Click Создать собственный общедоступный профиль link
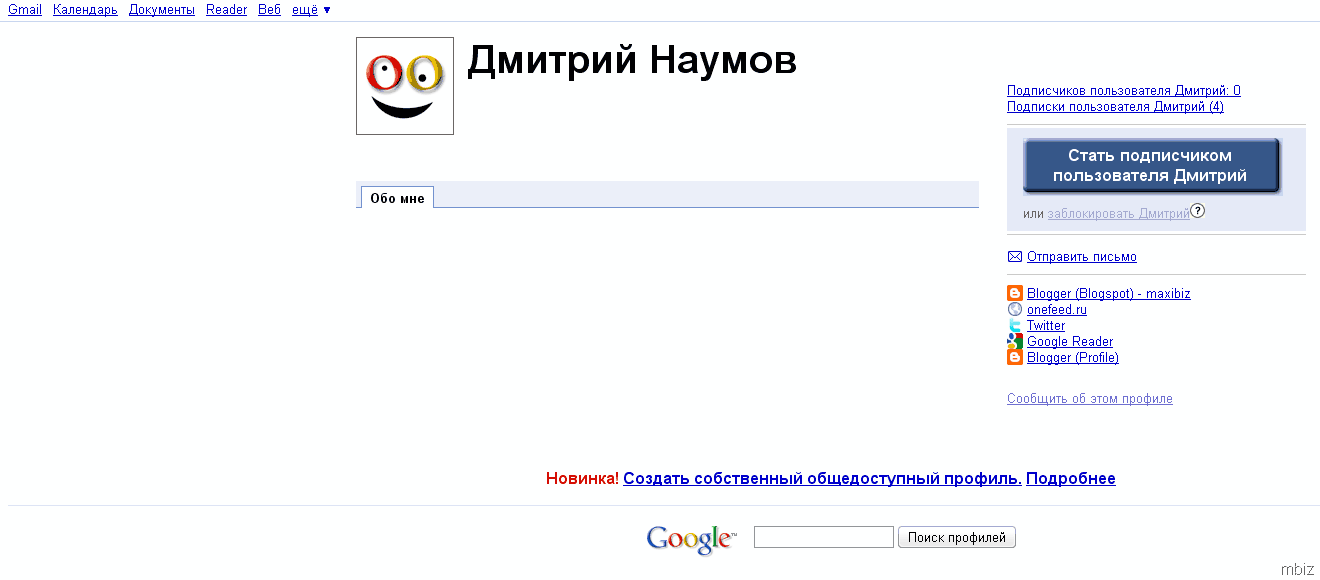 point(822,479)
